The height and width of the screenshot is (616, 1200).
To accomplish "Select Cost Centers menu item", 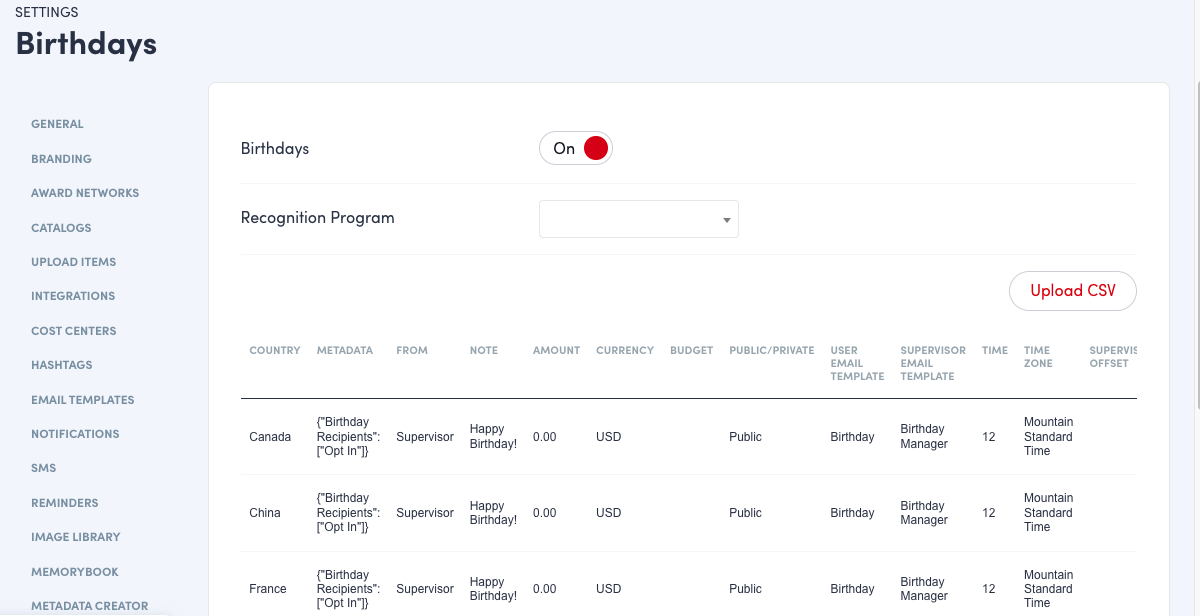I will pos(73,331).
